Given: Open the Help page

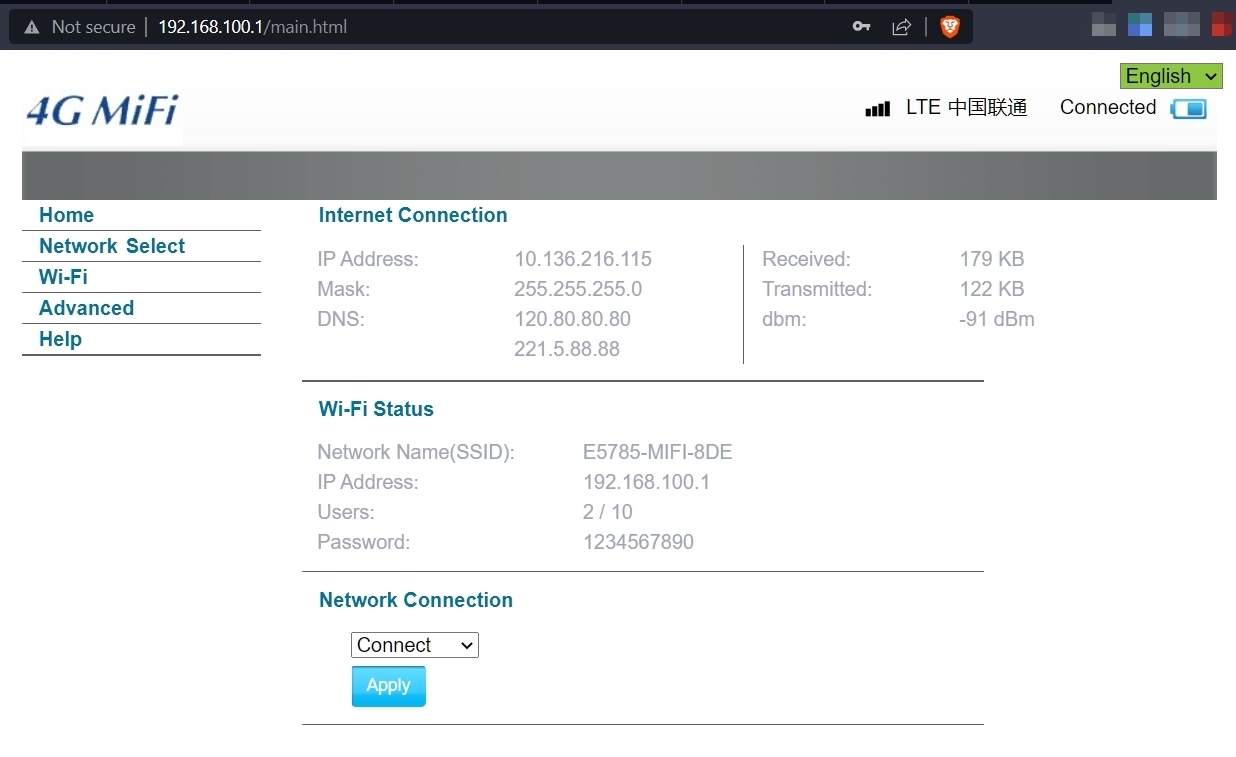Looking at the screenshot, I should (x=60, y=339).
